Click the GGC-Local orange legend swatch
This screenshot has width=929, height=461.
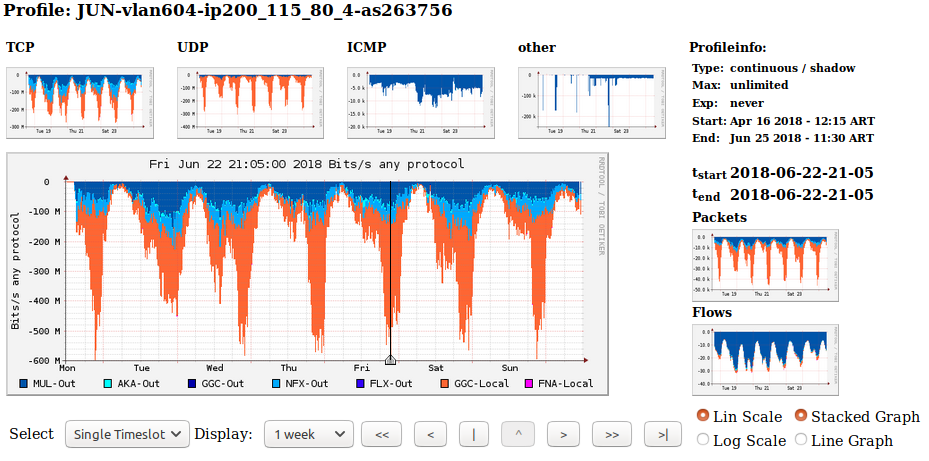pos(444,384)
